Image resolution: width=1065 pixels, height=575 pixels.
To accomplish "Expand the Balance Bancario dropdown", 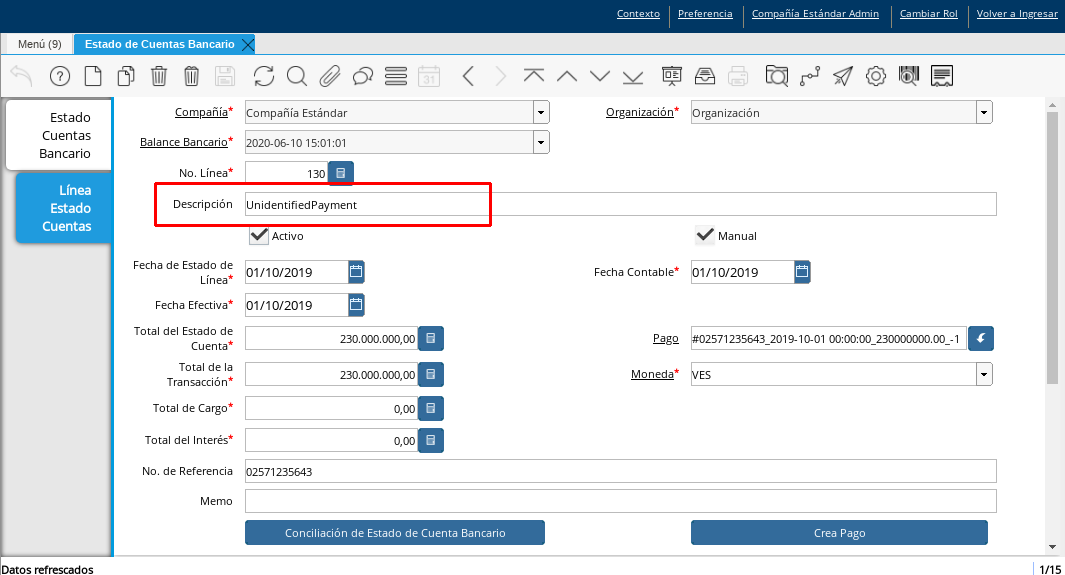I will click(541, 142).
